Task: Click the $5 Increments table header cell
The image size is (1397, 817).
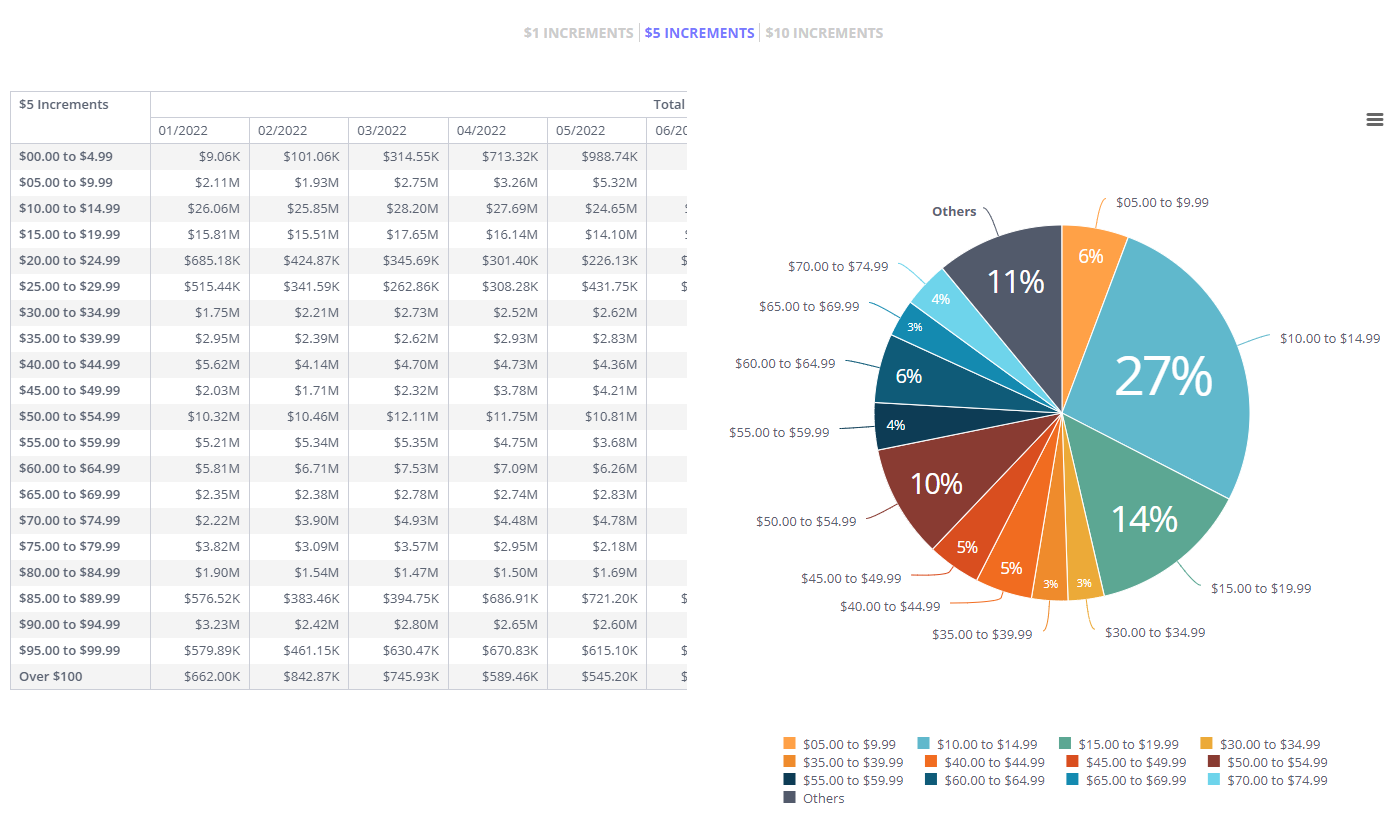Action: click(64, 105)
